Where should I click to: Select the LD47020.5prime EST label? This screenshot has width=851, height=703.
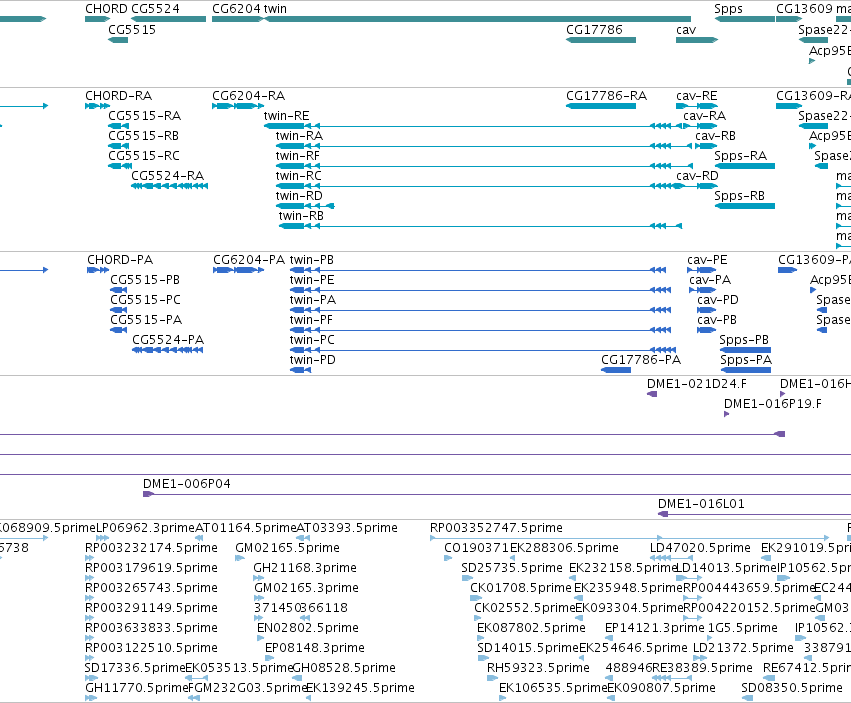coord(700,548)
